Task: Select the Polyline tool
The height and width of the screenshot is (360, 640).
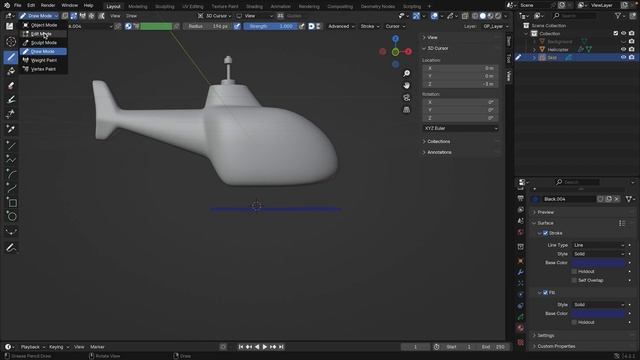Action: click(x=11, y=159)
